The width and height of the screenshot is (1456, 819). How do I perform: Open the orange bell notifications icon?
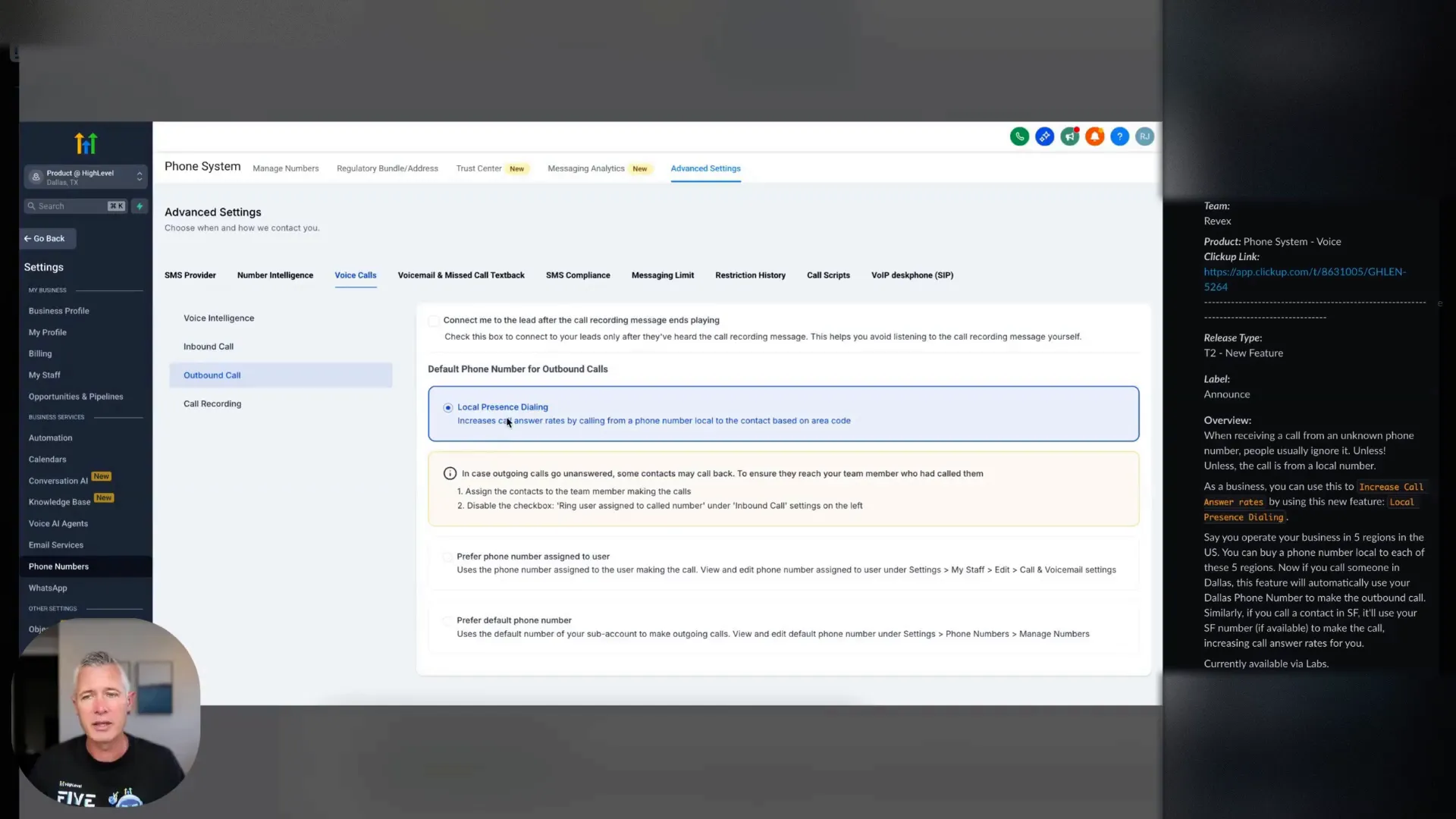(x=1094, y=136)
